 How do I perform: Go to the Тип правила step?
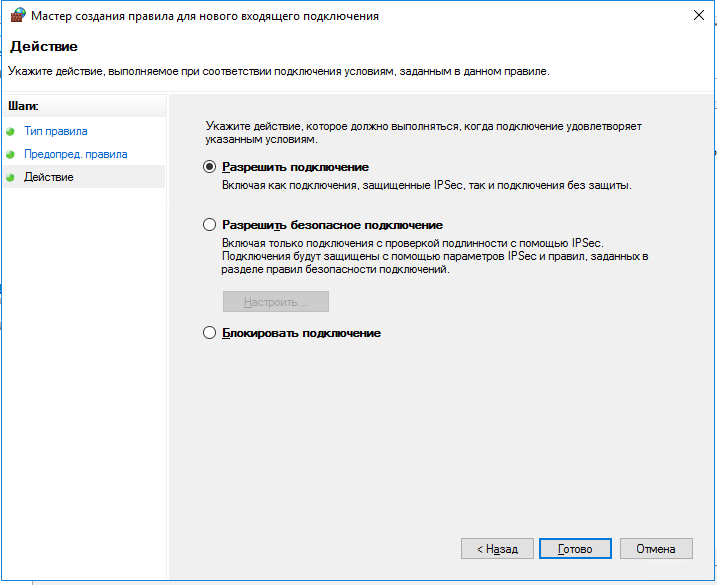point(55,131)
